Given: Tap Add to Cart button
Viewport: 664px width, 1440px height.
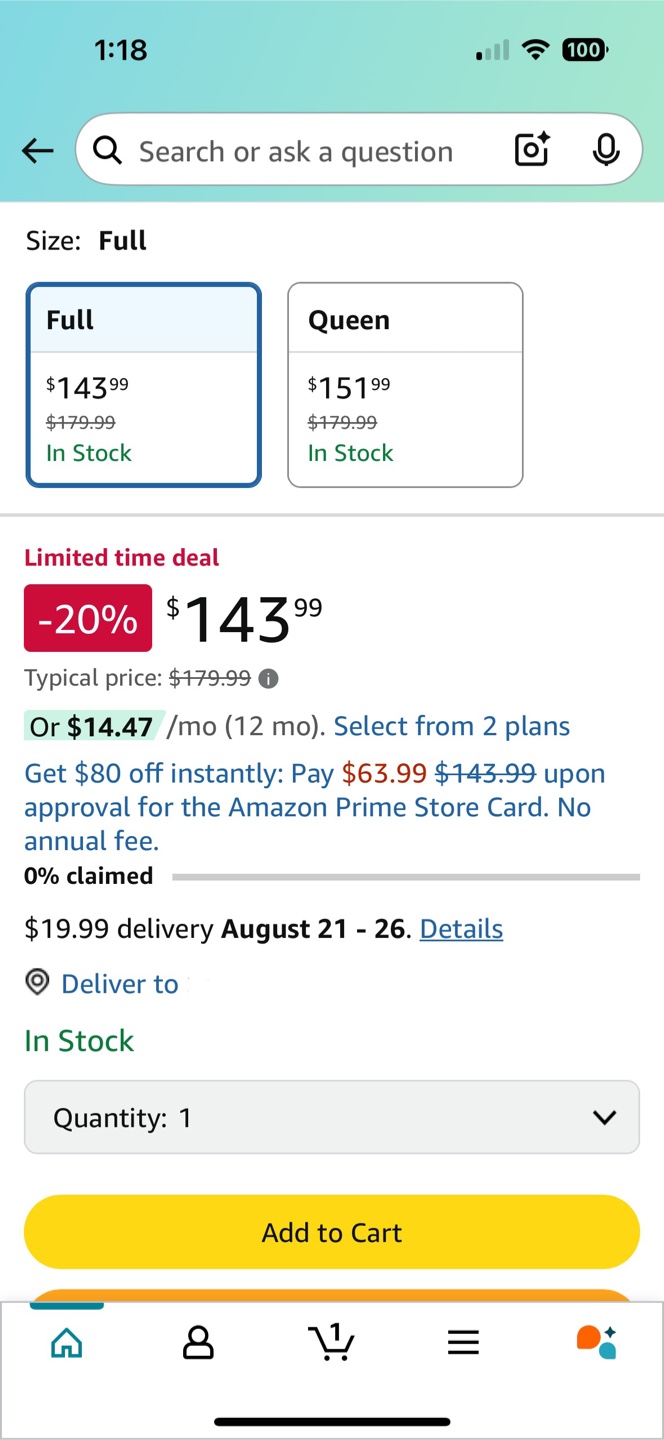Looking at the screenshot, I should pyautogui.click(x=332, y=1232).
